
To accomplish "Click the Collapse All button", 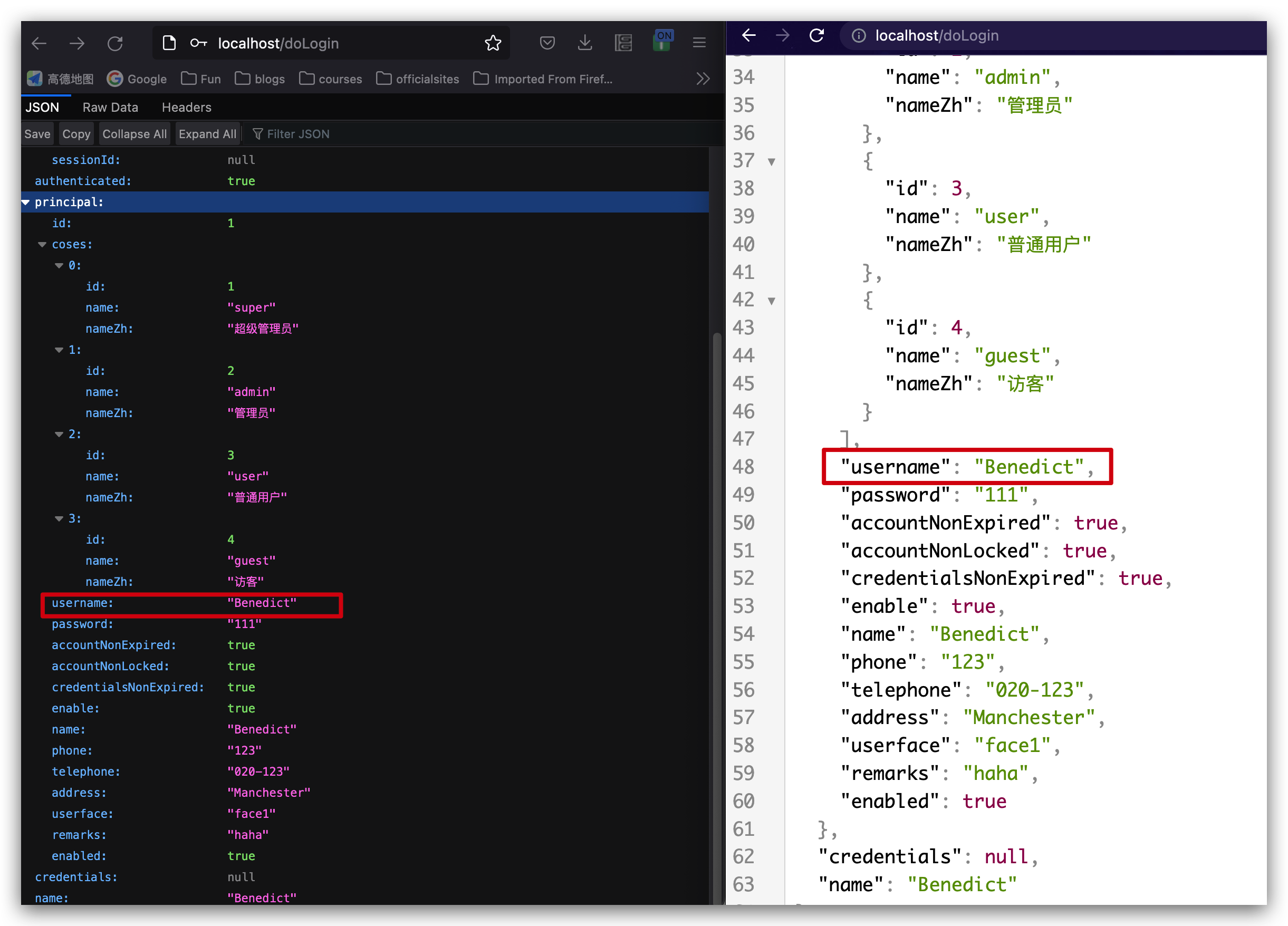I will coord(134,134).
